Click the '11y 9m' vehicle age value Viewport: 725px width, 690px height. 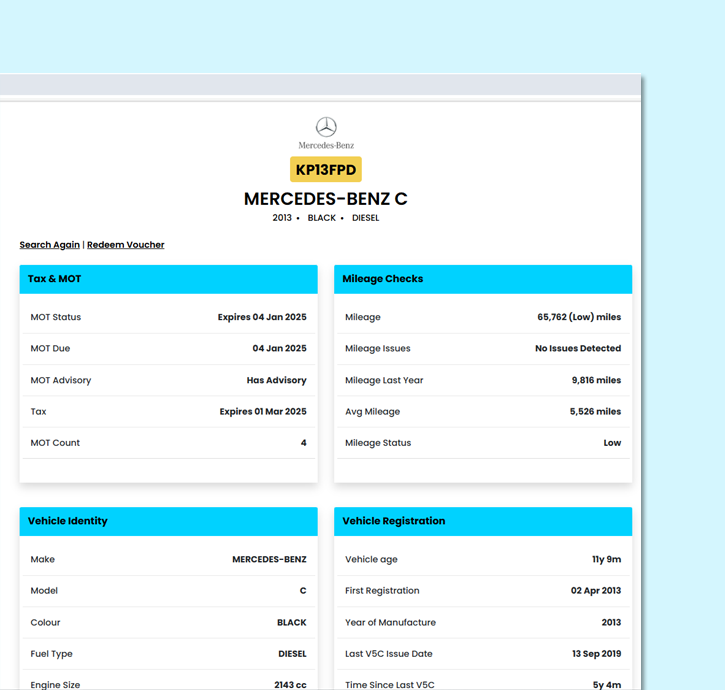[607, 560]
